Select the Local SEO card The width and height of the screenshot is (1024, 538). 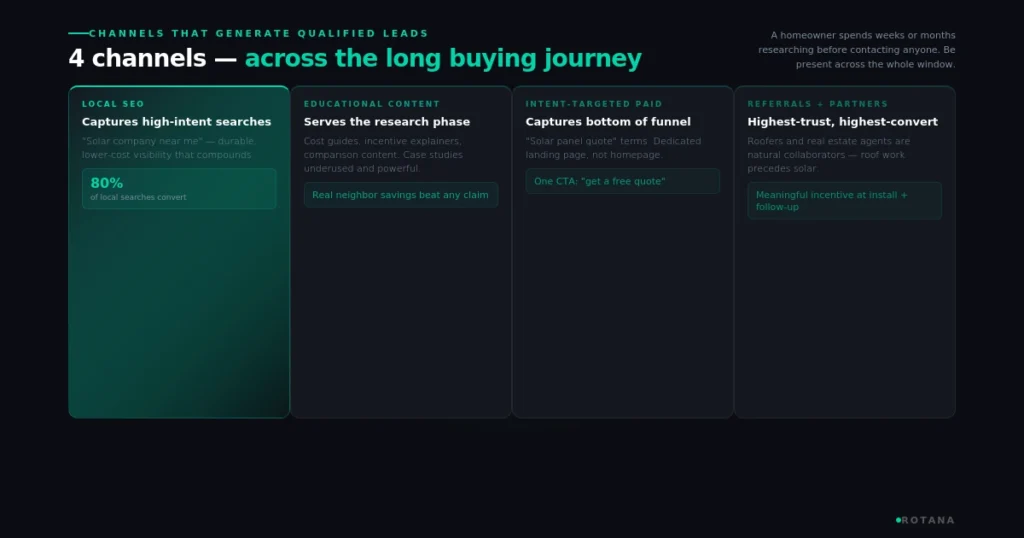(x=179, y=252)
